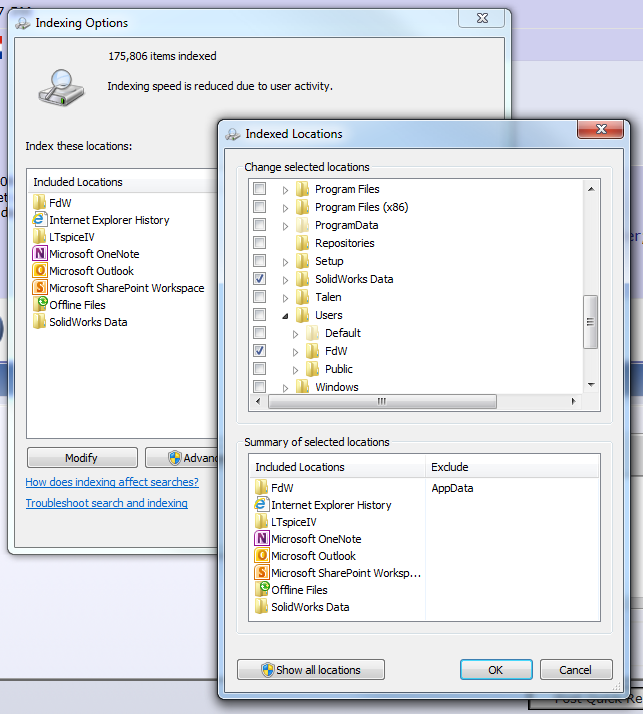Image resolution: width=643 pixels, height=714 pixels.
Task: Click the SharePoint Workspace icon in summary list
Action: tap(261, 572)
